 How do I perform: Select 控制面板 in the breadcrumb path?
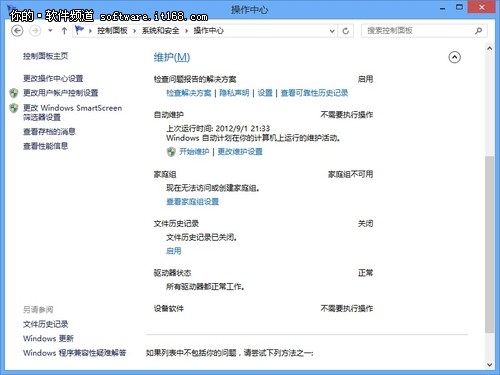(112, 31)
